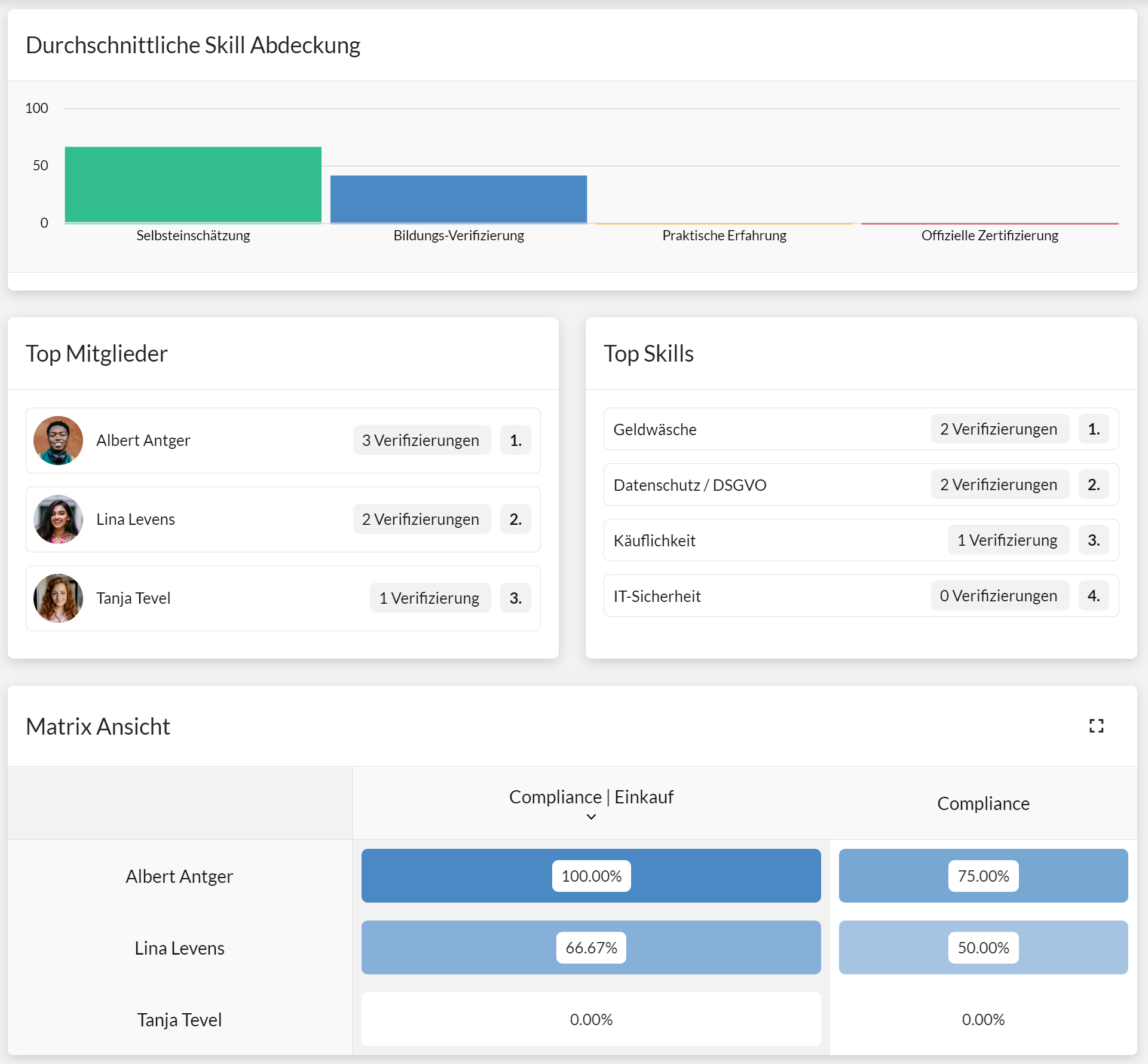The image size is (1148, 1064).
Task: Click the Matrix Ansicht heading
Action: click(98, 727)
